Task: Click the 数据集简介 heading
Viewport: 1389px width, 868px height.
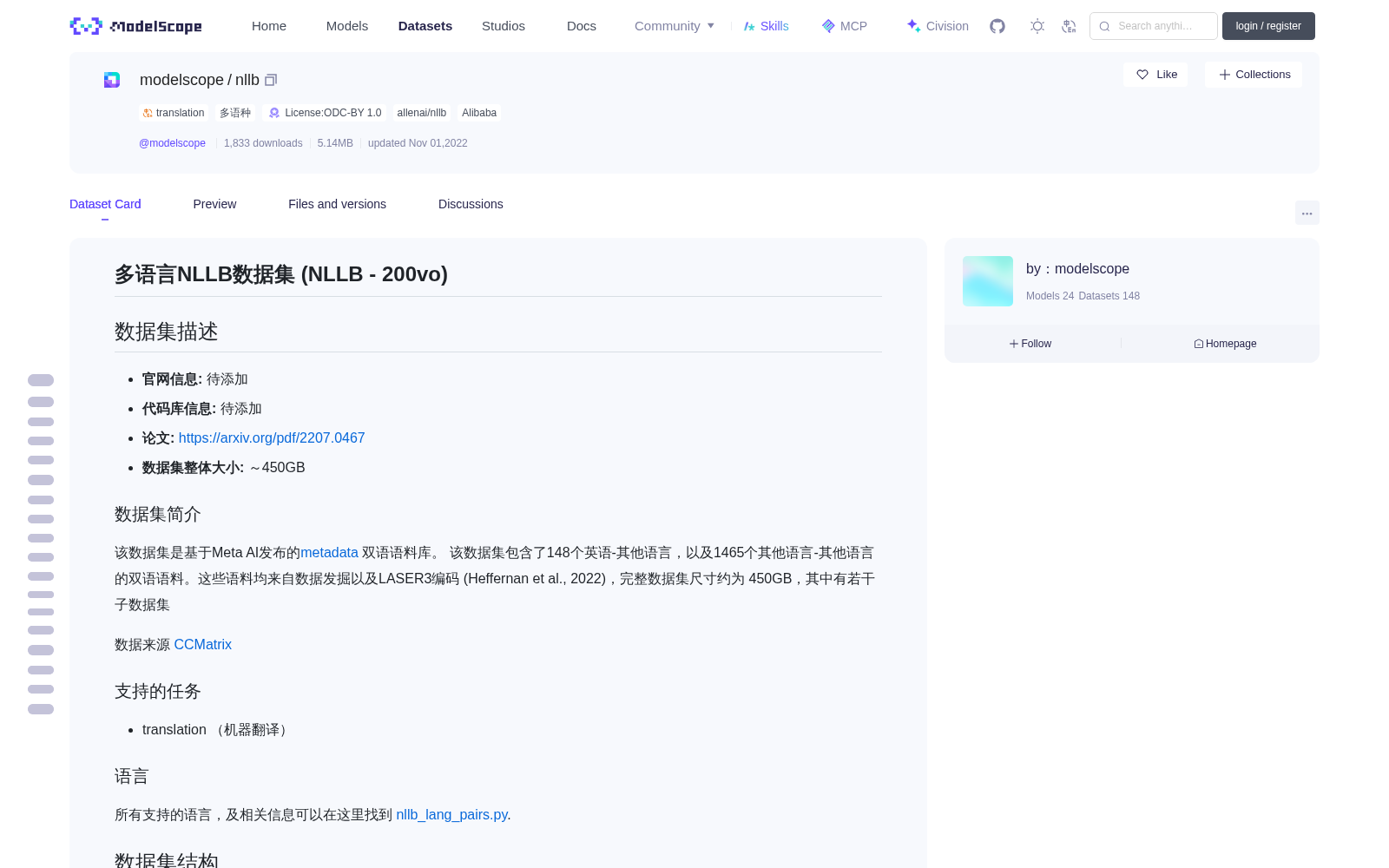Action: coord(158,515)
